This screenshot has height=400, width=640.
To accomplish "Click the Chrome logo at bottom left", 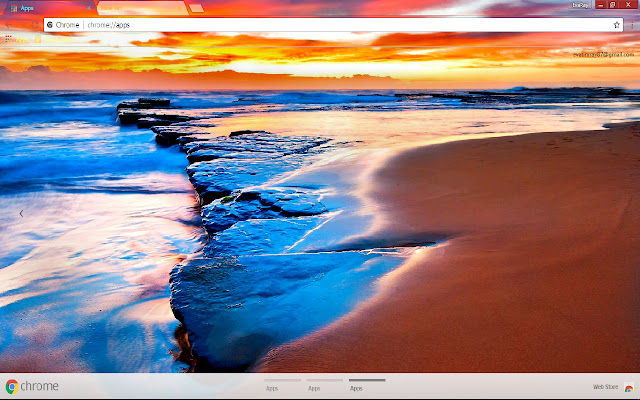I will pos(32,386).
